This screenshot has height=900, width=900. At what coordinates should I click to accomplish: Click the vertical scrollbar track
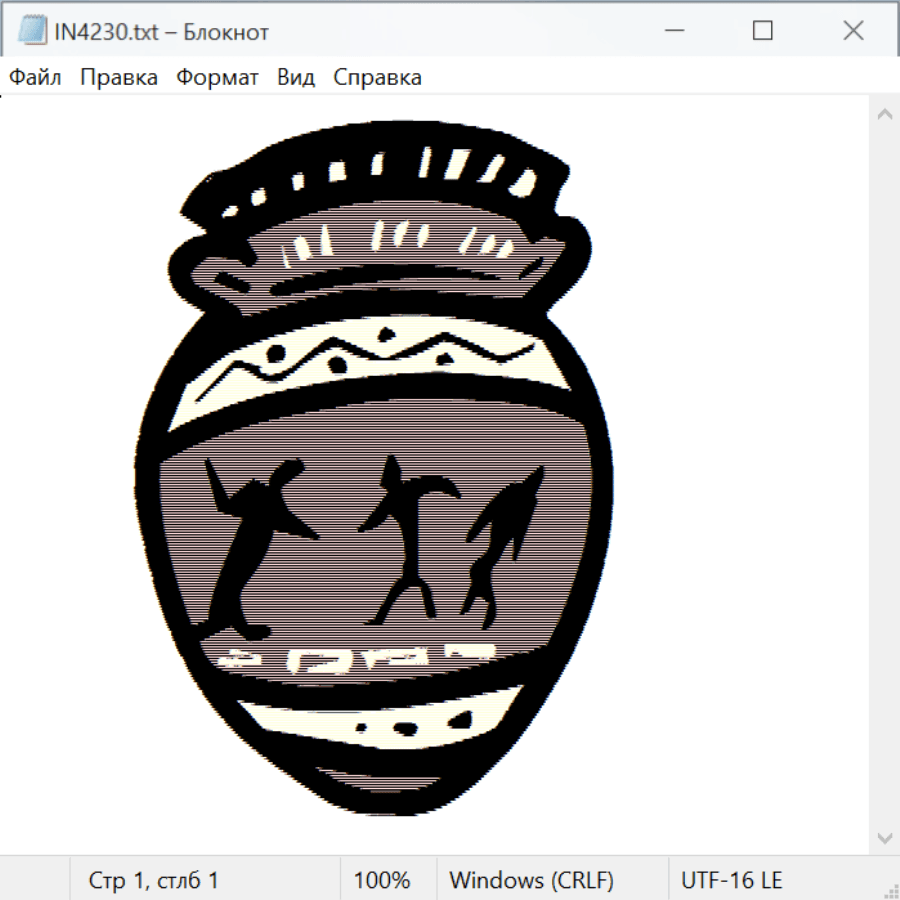click(884, 475)
